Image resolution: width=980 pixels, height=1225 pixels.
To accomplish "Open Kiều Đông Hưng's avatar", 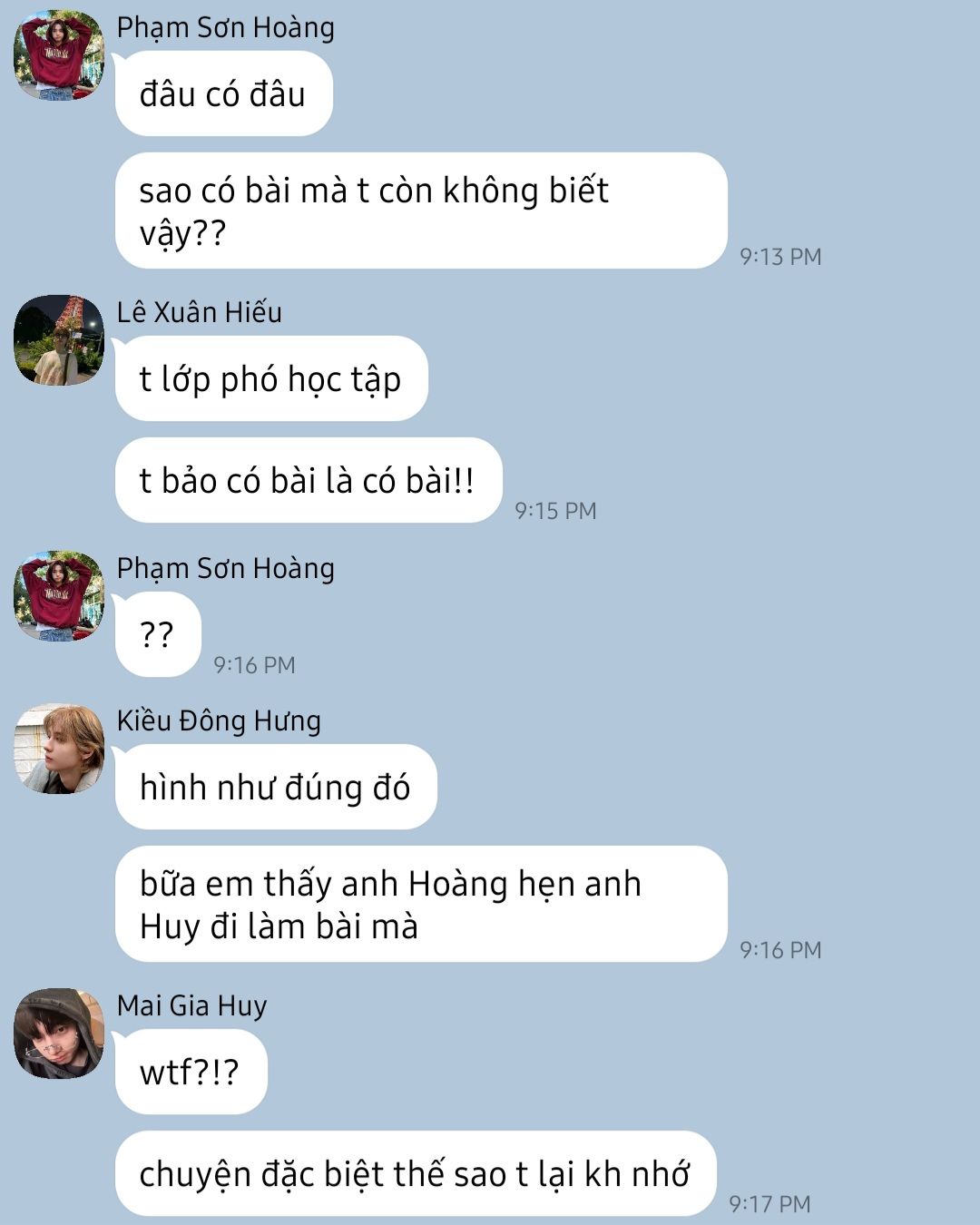I will (x=59, y=749).
